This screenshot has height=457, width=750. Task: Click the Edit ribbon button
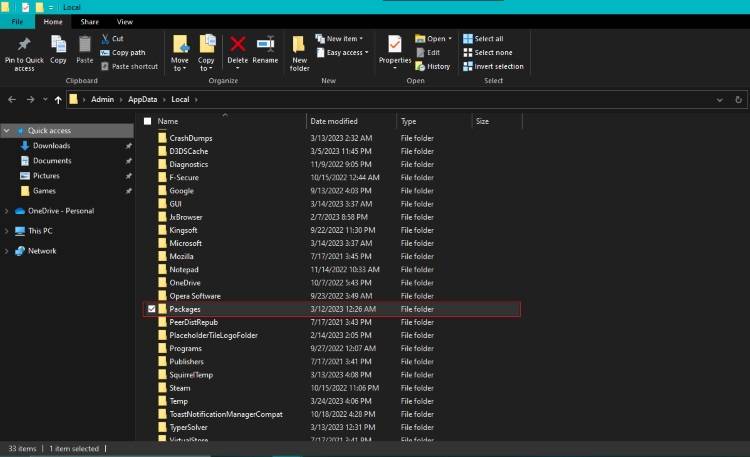click(x=428, y=53)
